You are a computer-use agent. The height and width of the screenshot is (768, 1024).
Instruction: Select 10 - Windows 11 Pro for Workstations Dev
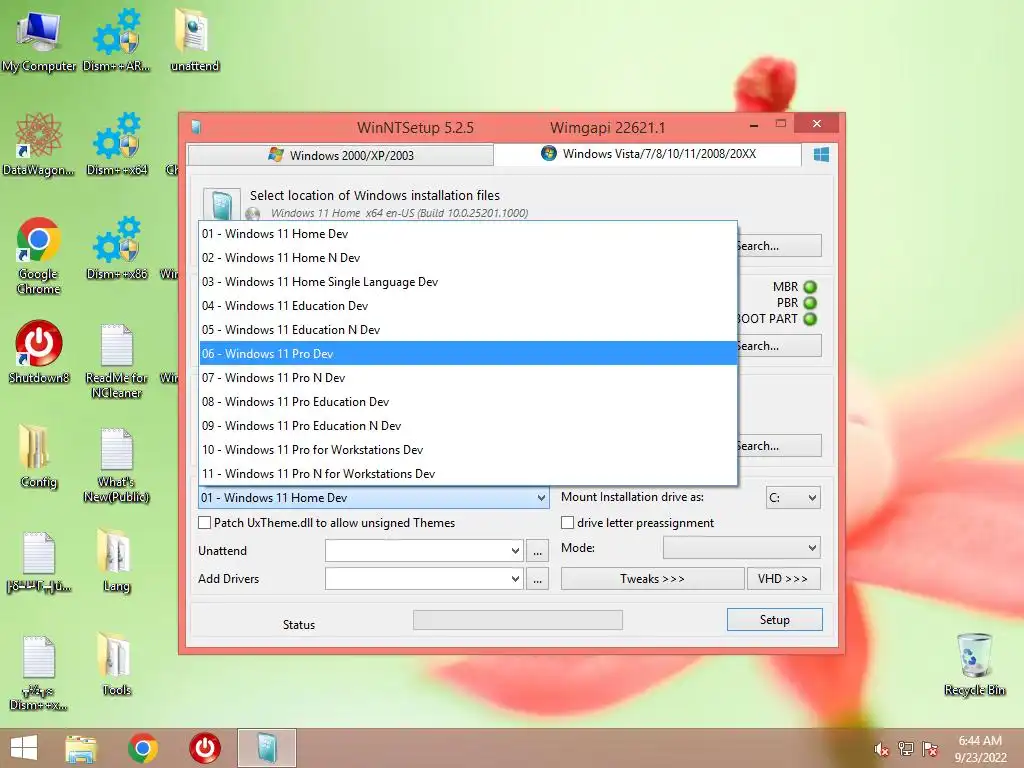468,450
